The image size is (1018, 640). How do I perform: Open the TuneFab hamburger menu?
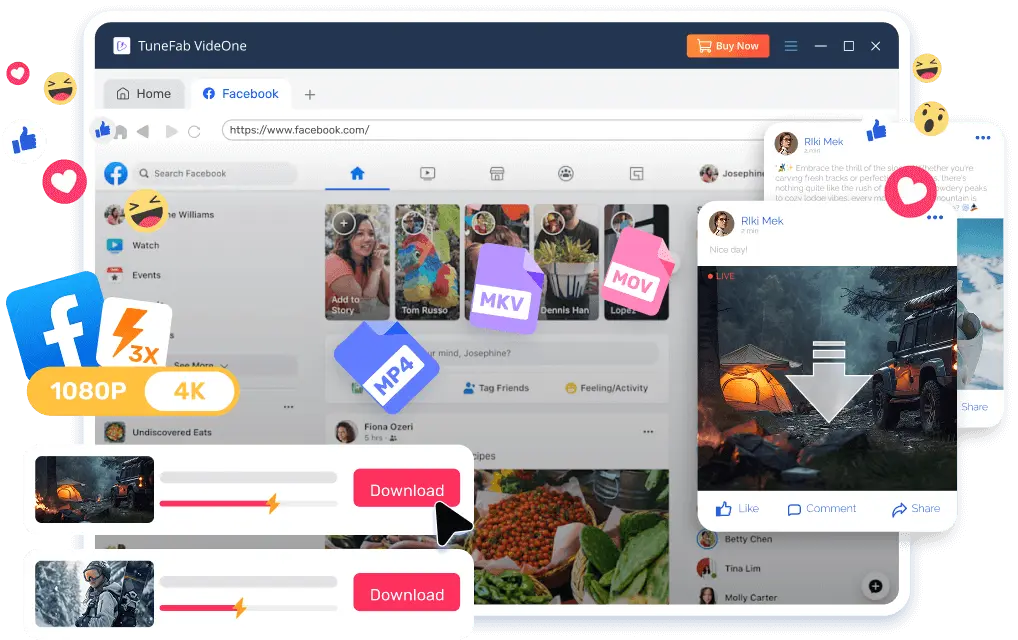click(x=790, y=46)
